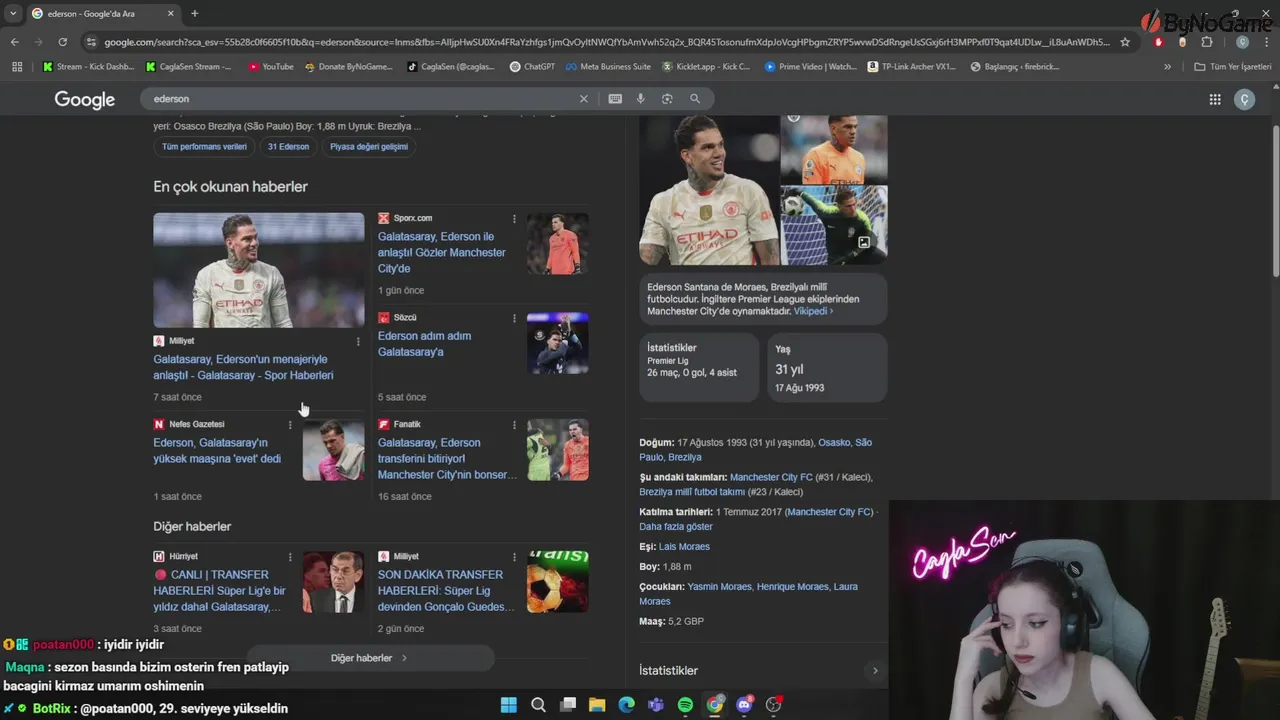
Task: Open the Google apps grid
Action: coord(1215,99)
